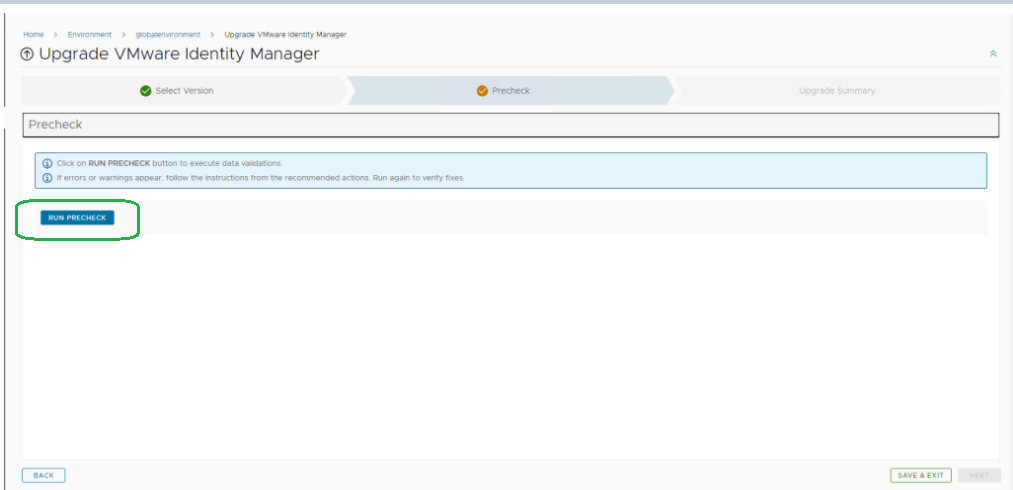Click the info icon beside the RUN PRECHECK hint
This screenshot has height=490, width=1013.
click(x=47, y=162)
